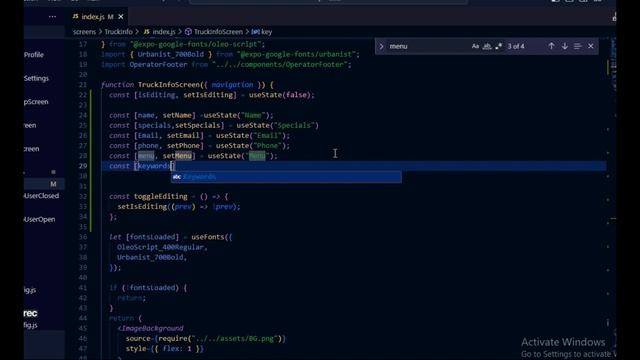Image resolution: width=640 pixels, height=360 pixels.
Task: Click line number 21 in gutter
Action: tap(83, 85)
